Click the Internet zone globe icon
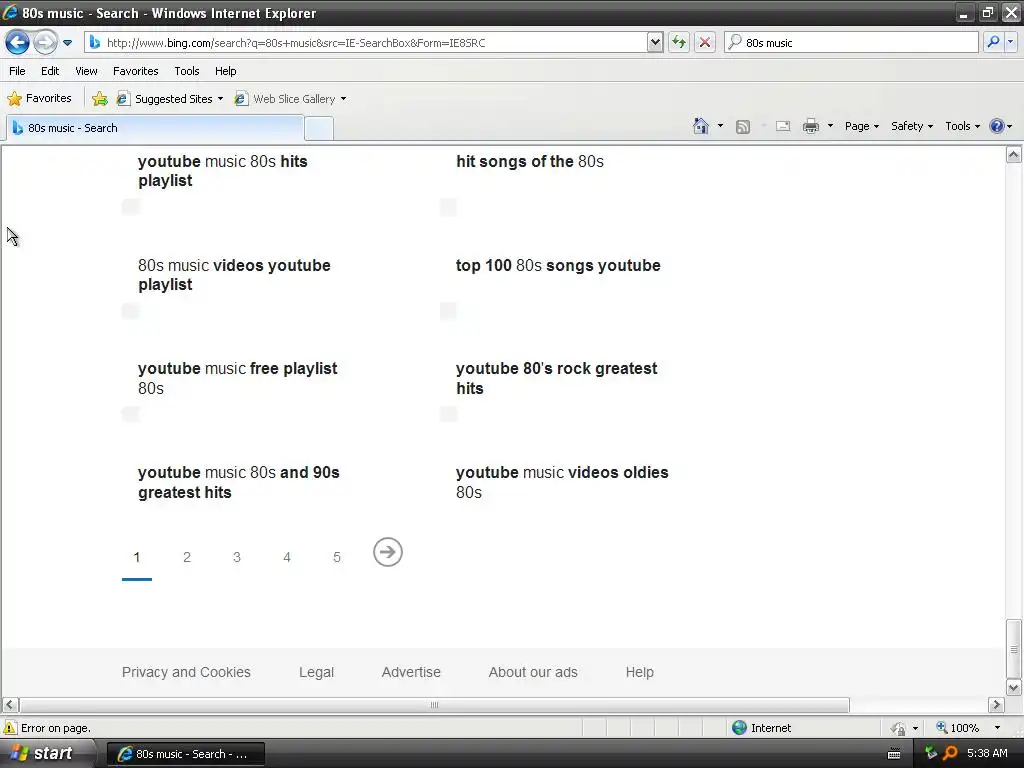This screenshot has height=768, width=1024. tap(739, 728)
